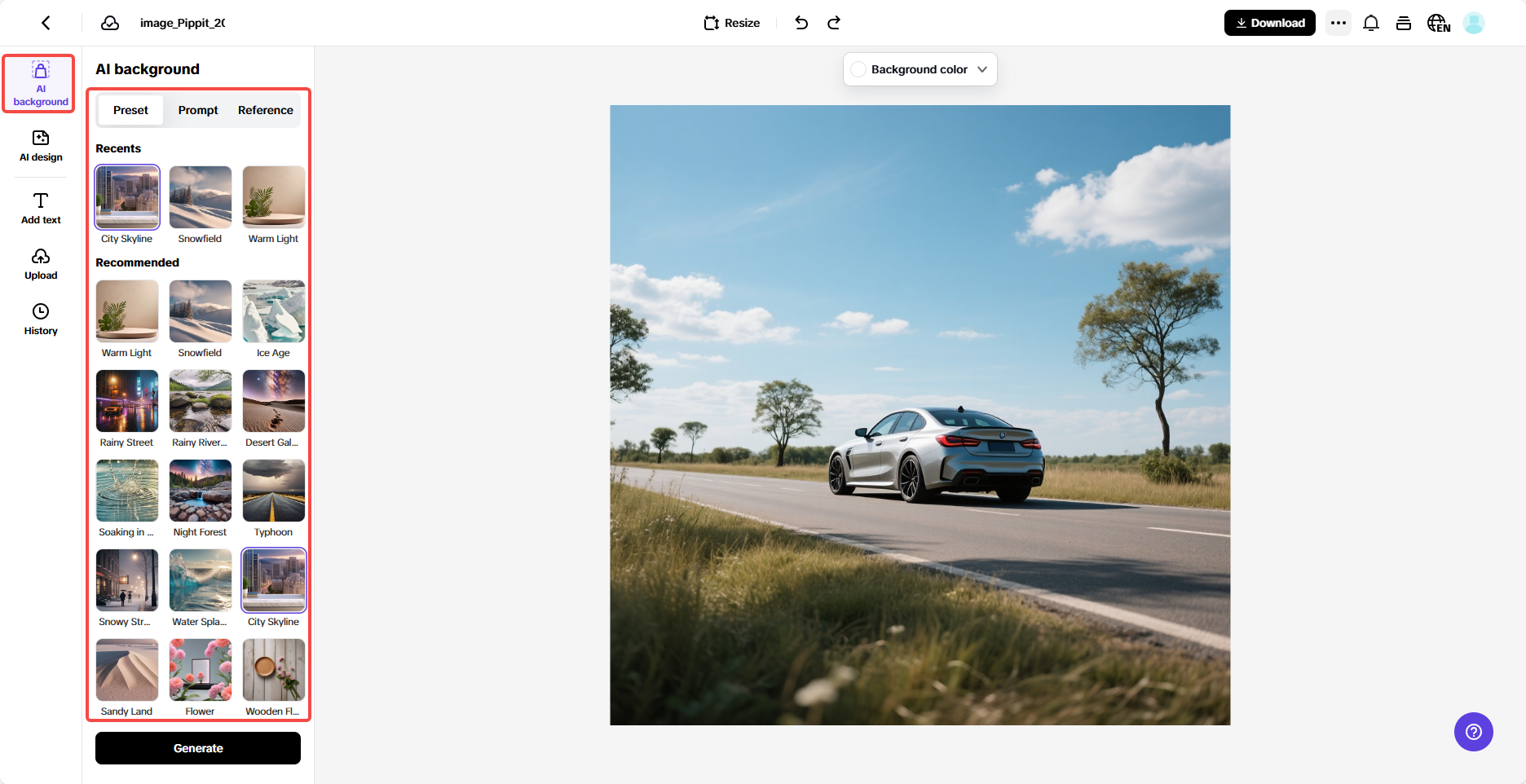Choose the Flower background preset

(201, 670)
